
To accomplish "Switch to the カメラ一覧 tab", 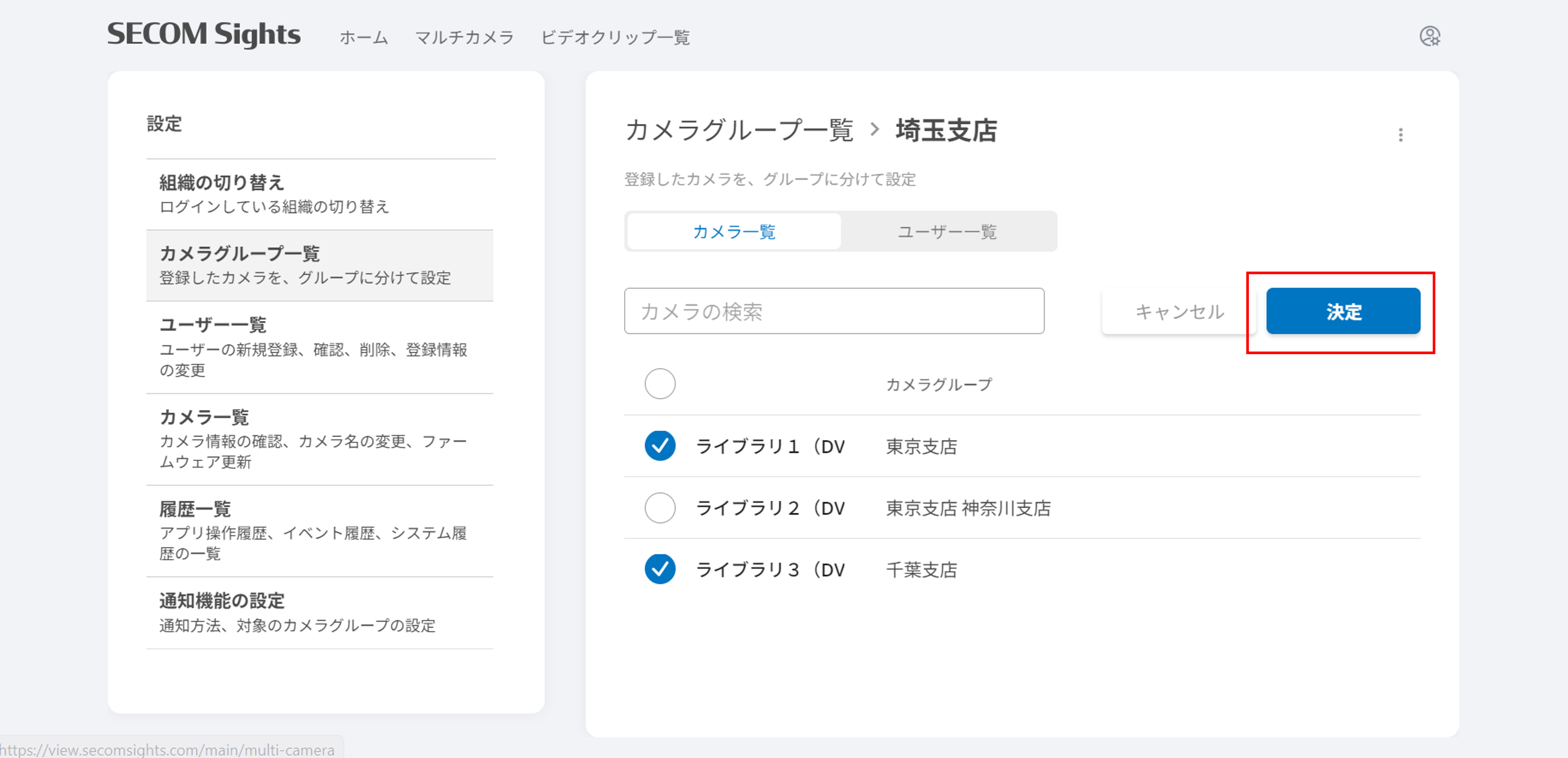I will pyautogui.click(x=734, y=231).
